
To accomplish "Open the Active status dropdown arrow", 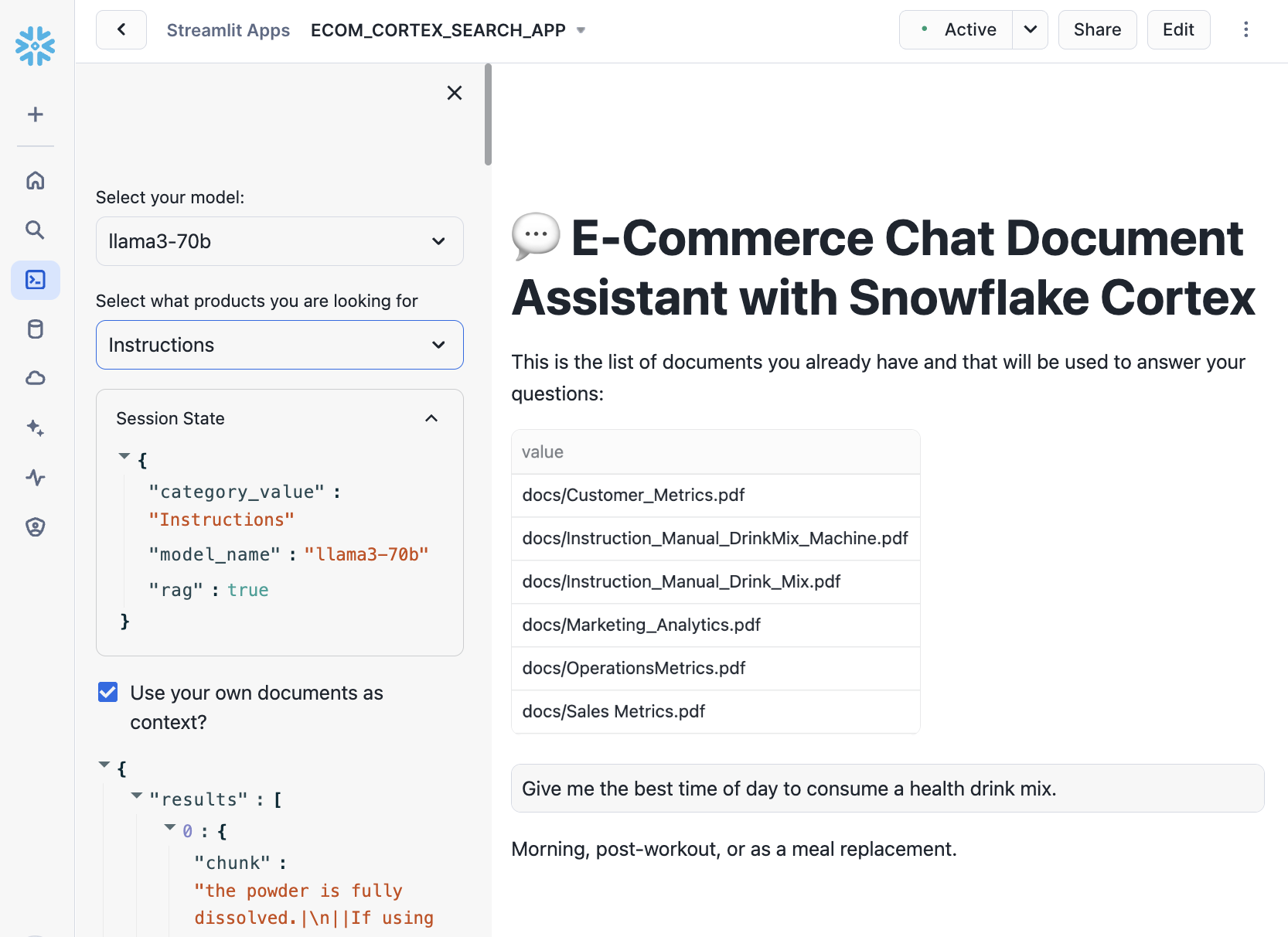I will tap(1030, 30).
